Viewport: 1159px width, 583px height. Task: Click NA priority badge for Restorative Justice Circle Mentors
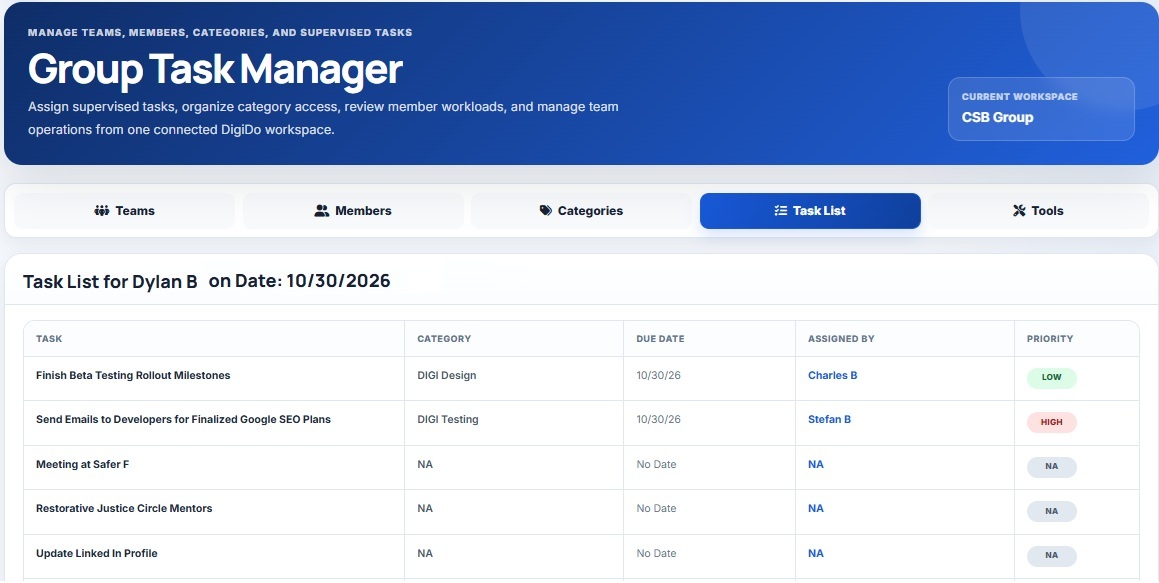coord(1051,511)
